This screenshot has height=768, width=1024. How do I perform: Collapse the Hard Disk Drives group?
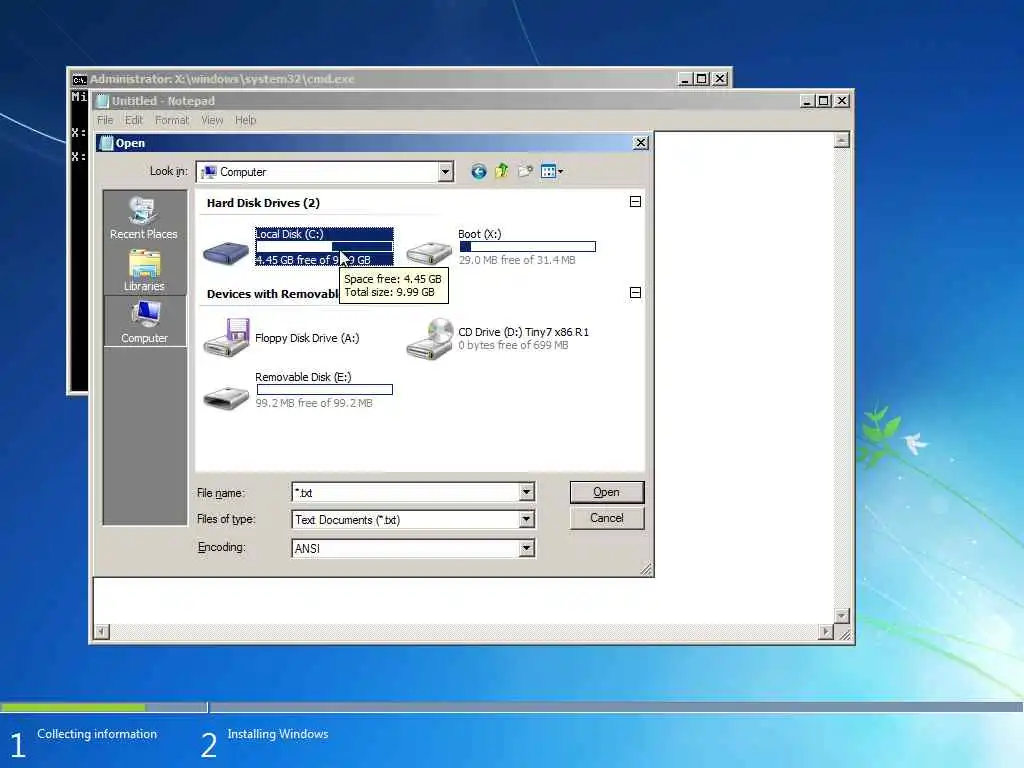(x=635, y=202)
